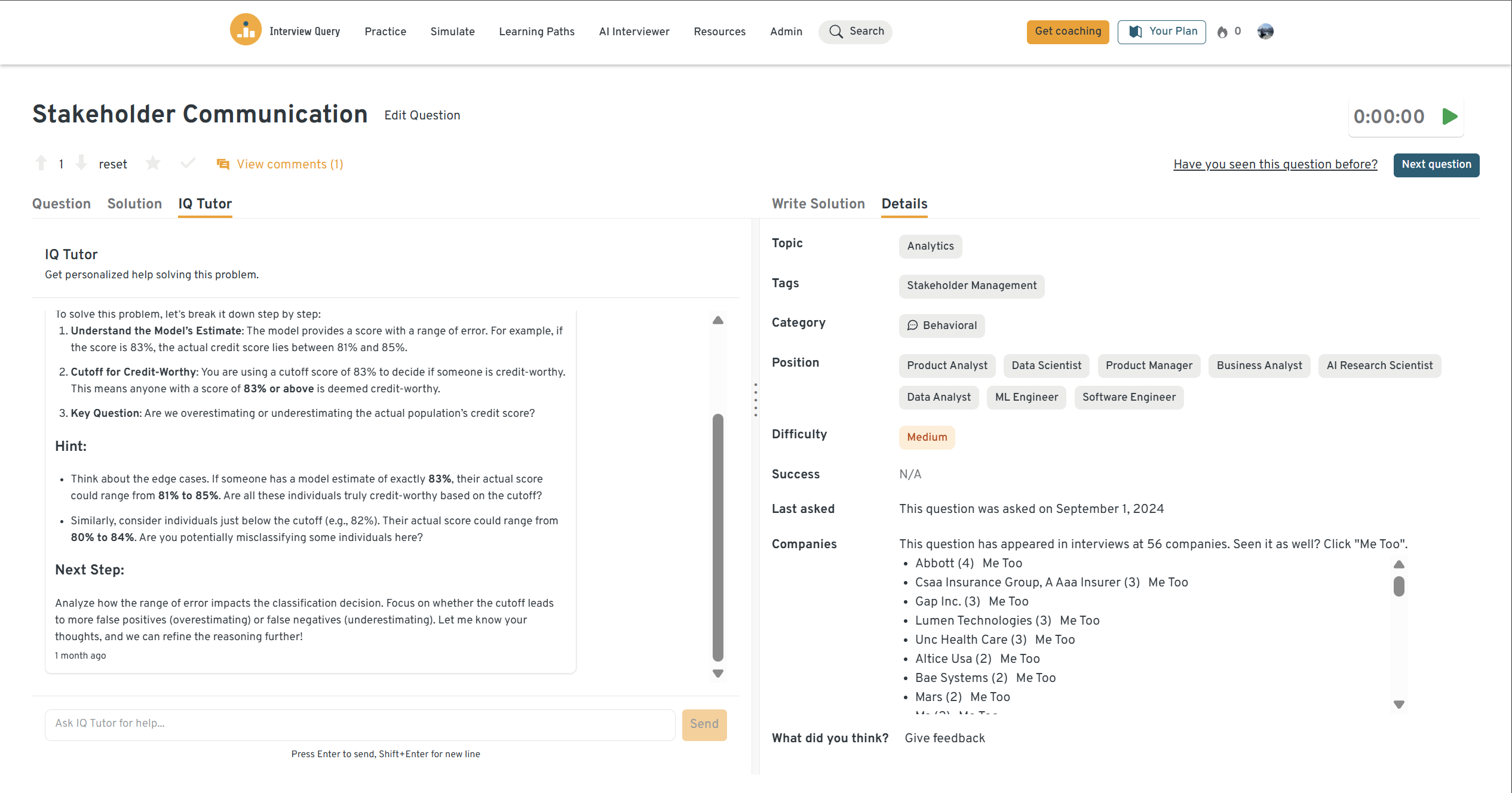This screenshot has height=793, width=1512.
Task: Upvote this question with the up arrow
Action: [41, 163]
